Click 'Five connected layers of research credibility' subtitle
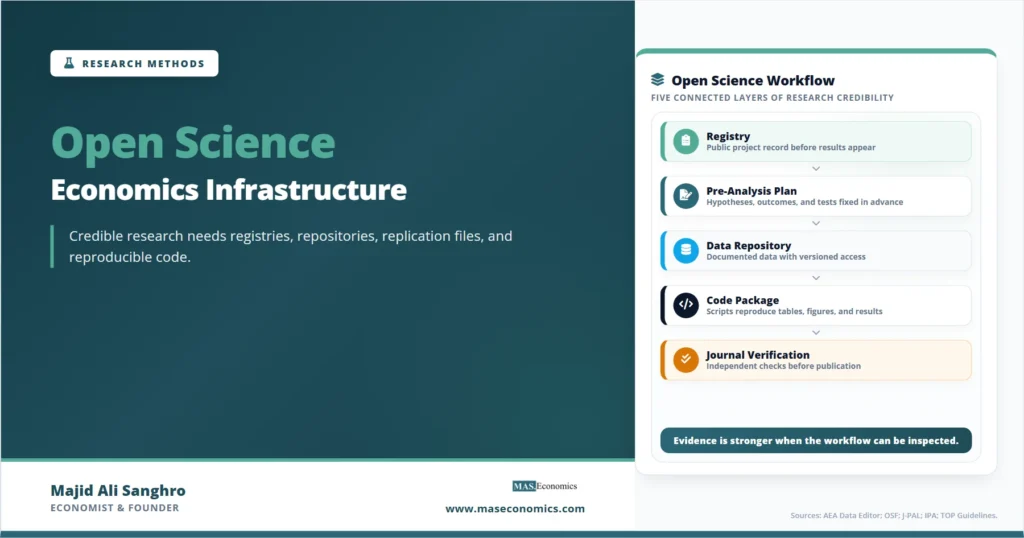Screen dimensions: 1024x538 coord(772,98)
